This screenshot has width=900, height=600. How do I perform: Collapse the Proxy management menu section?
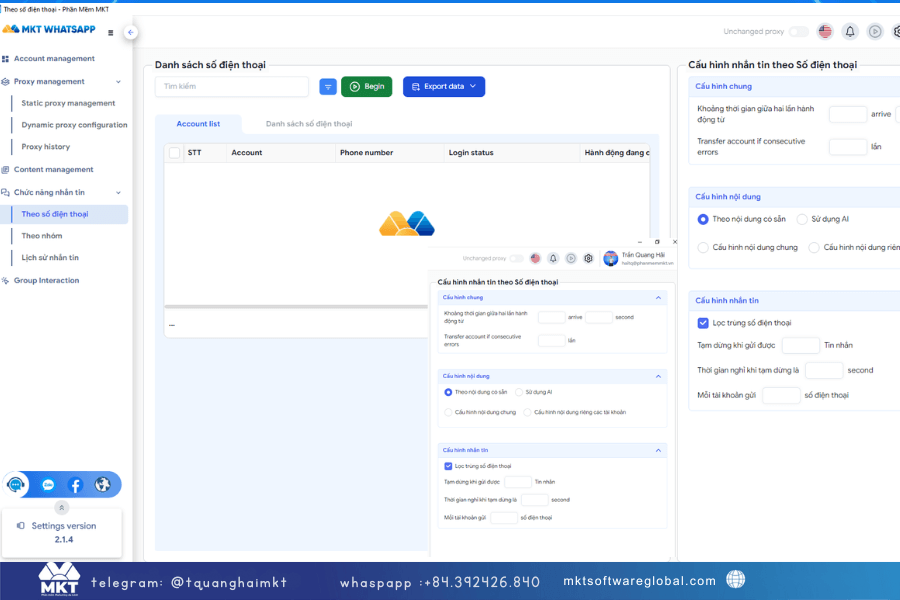pos(118,82)
